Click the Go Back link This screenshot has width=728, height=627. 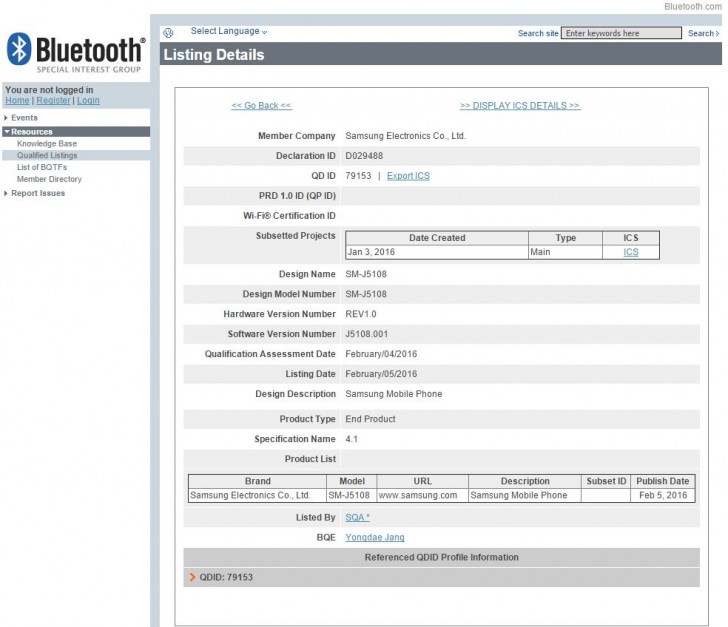tap(261, 106)
